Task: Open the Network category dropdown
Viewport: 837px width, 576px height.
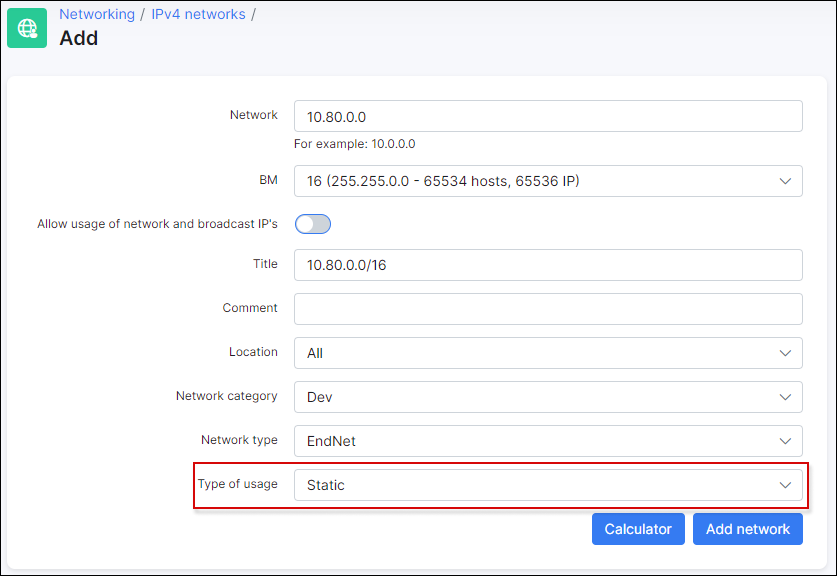Action: (547, 397)
